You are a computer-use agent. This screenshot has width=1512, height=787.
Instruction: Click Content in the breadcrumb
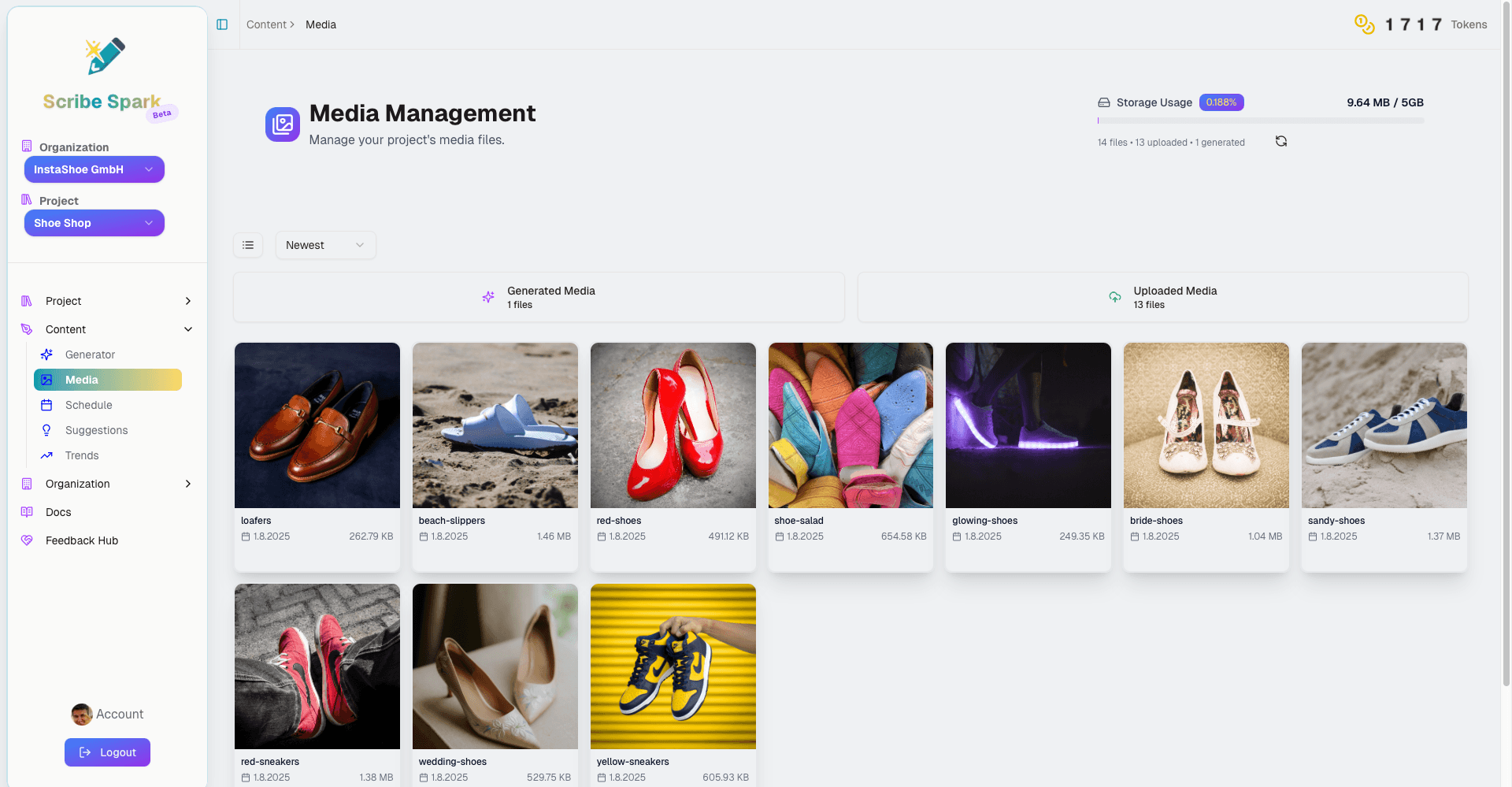266,24
